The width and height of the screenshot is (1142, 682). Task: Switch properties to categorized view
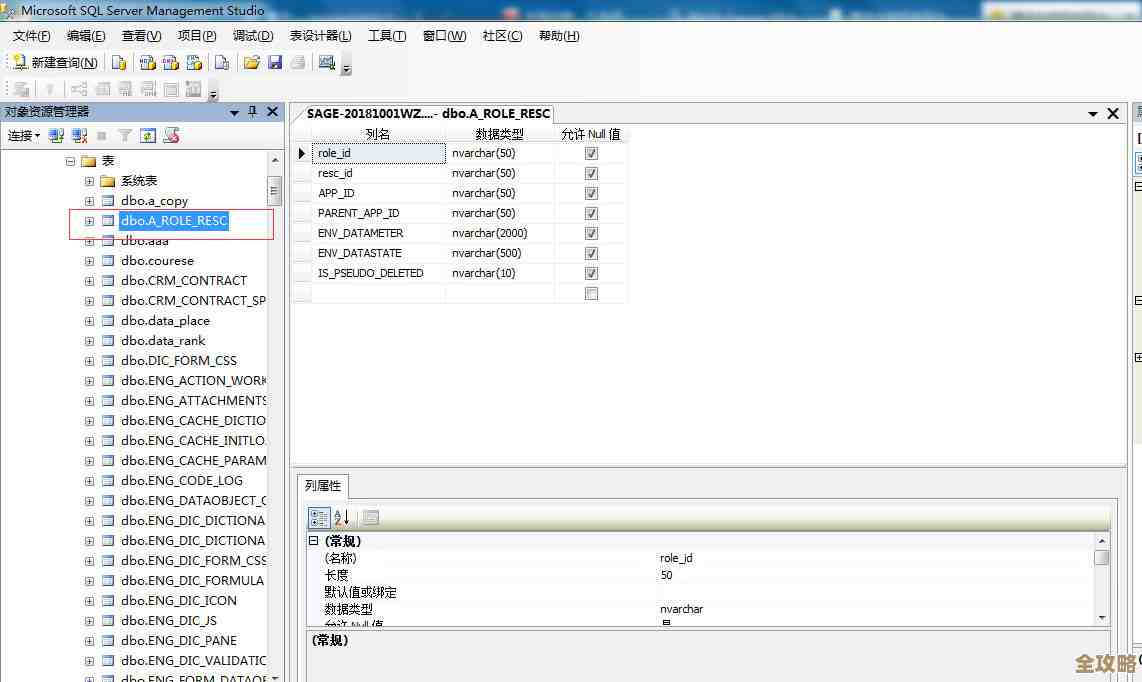point(319,517)
